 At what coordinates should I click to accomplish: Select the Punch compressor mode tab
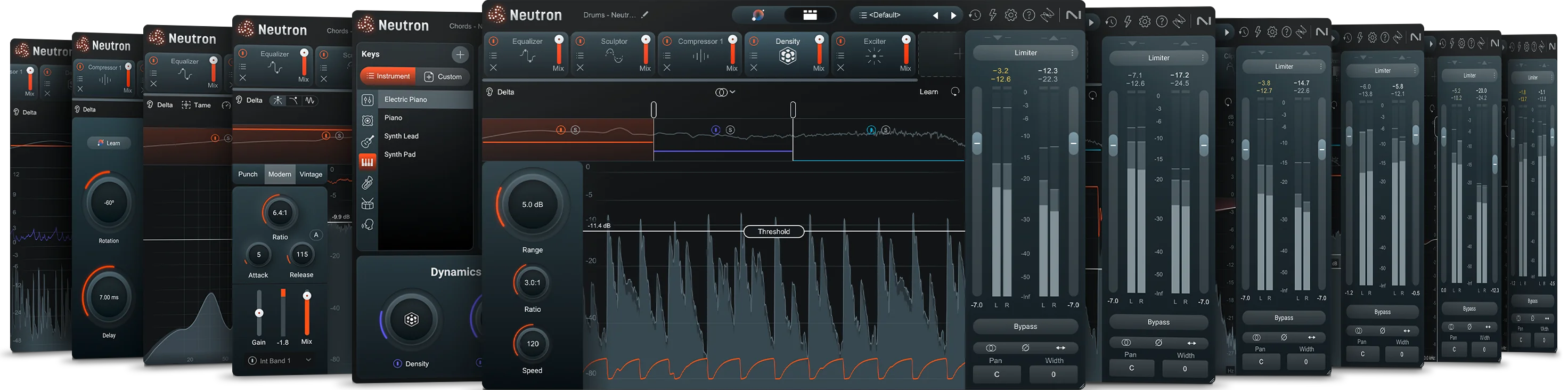pyautogui.click(x=248, y=174)
